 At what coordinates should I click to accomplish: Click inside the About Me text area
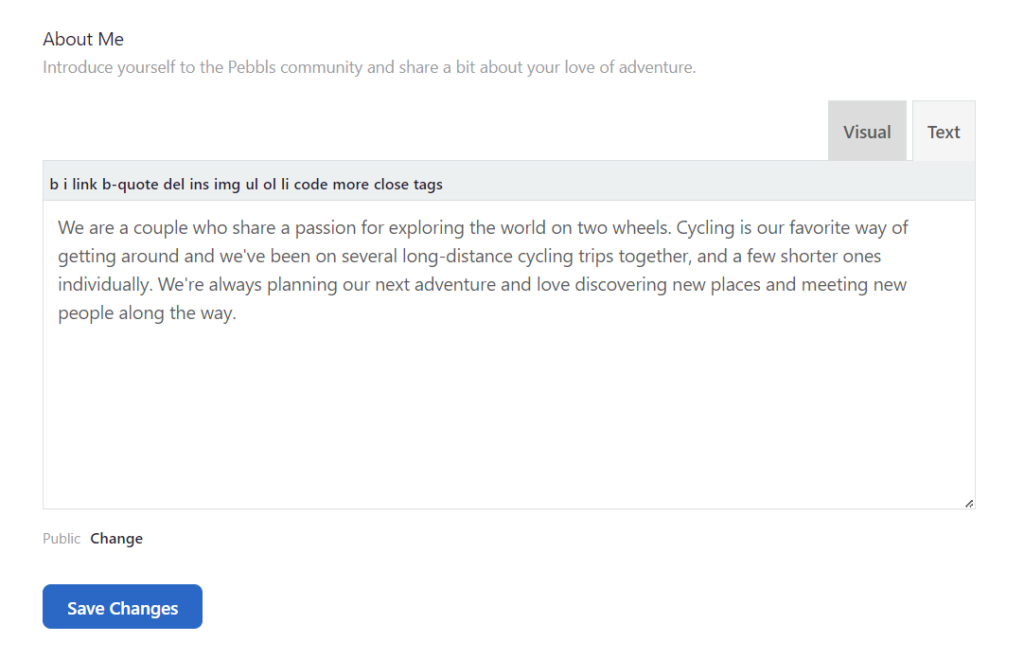click(509, 354)
